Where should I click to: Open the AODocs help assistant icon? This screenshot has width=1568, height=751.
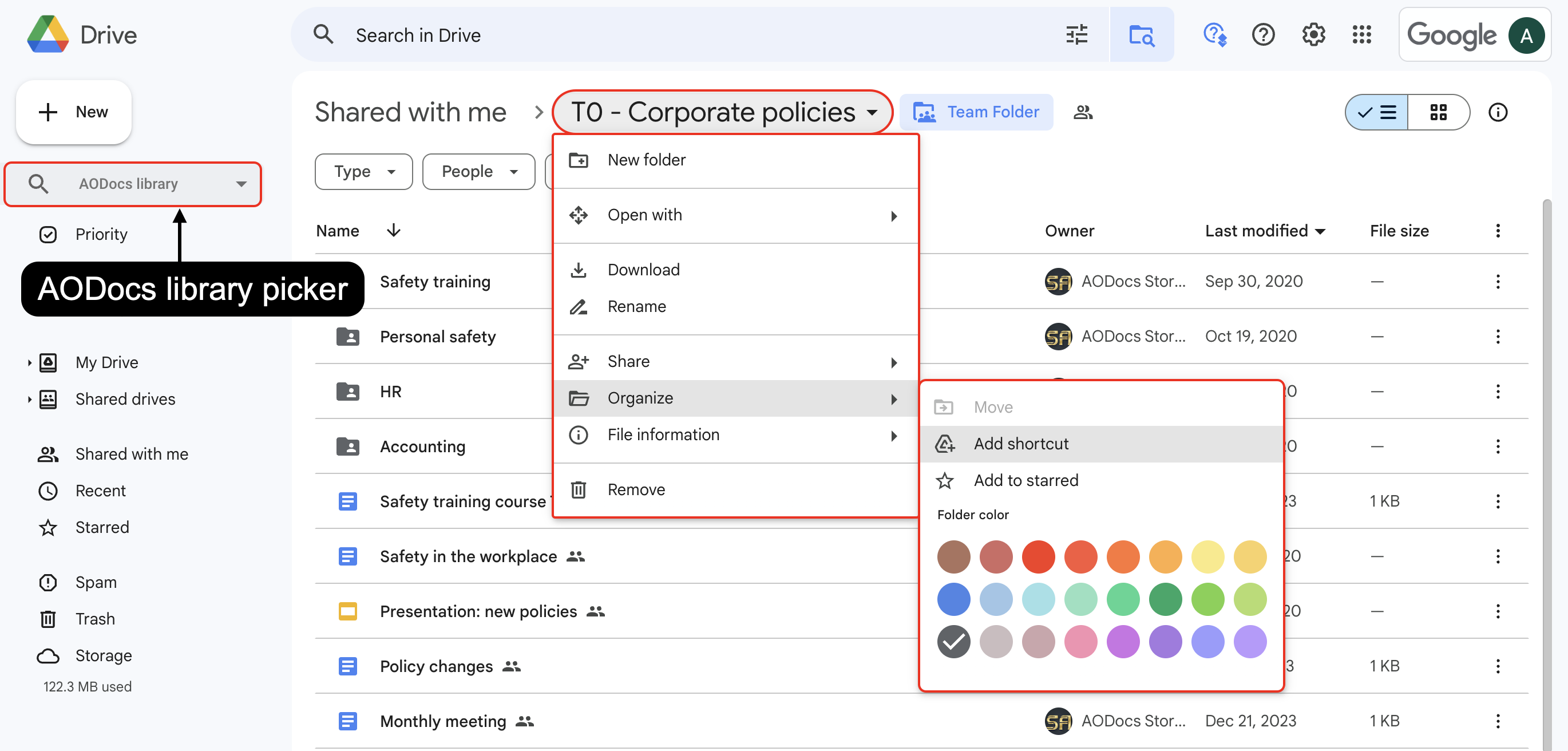[x=1215, y=35]
